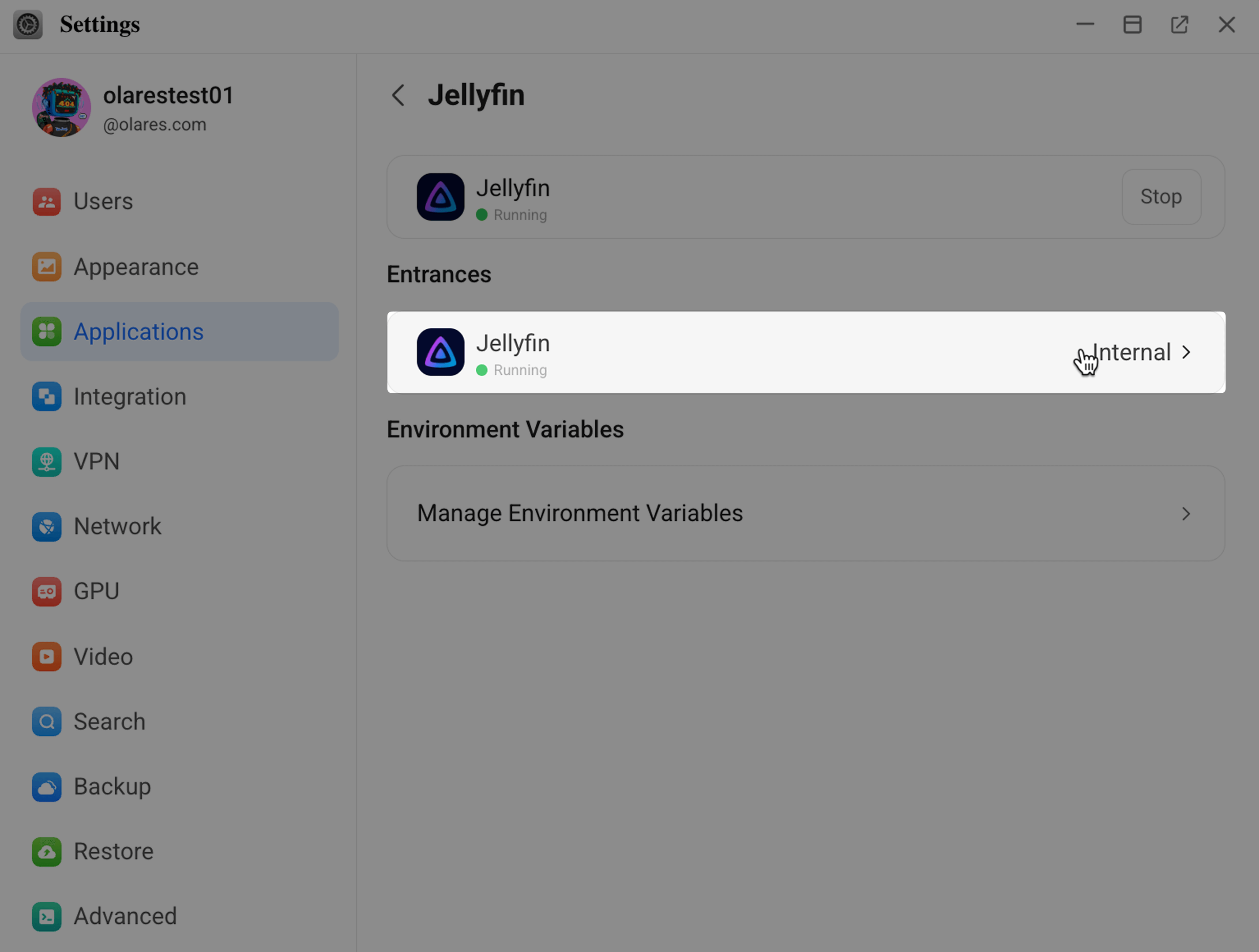Screen dimensions: 1259x952
Task: Select Applications in the sidebar
Action: [138, 332]
